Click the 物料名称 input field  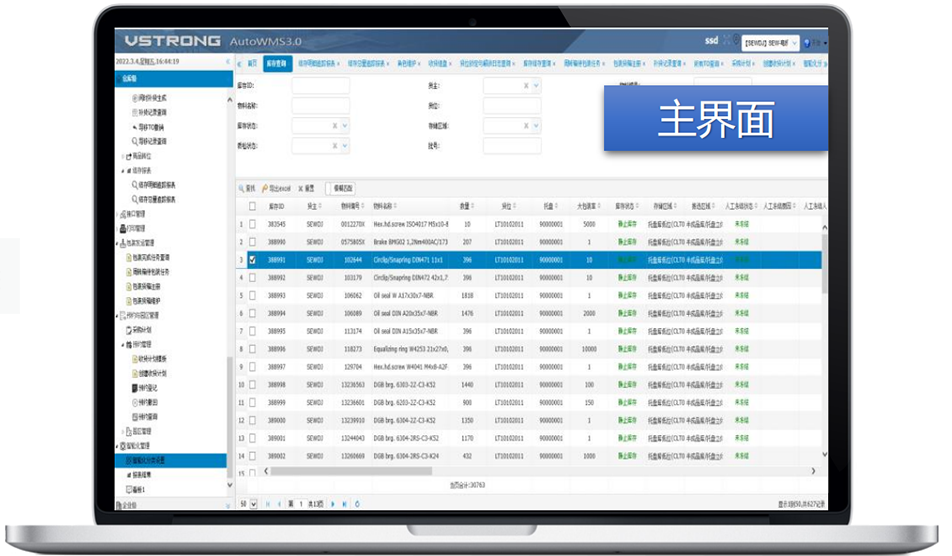tap(321, 106)
